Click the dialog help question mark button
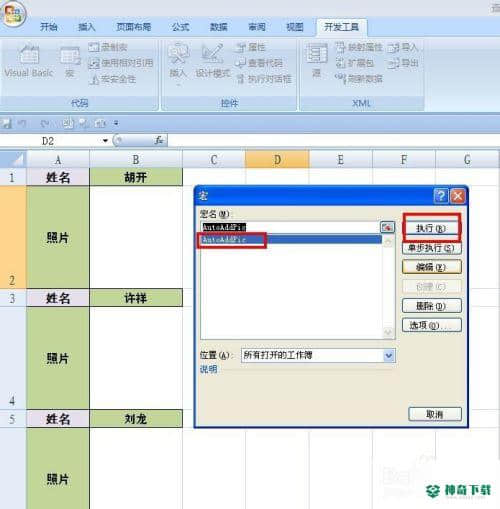The height and width of the screenshot is (509, 500). (x=441, y=196)
